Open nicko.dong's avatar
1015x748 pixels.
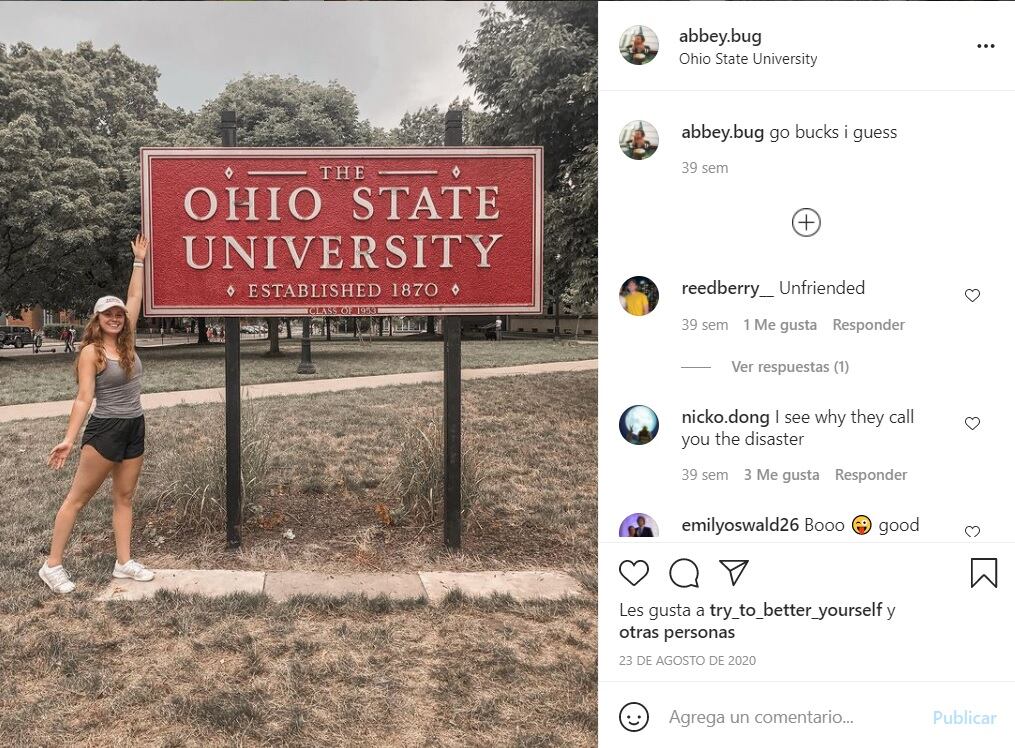639,425
